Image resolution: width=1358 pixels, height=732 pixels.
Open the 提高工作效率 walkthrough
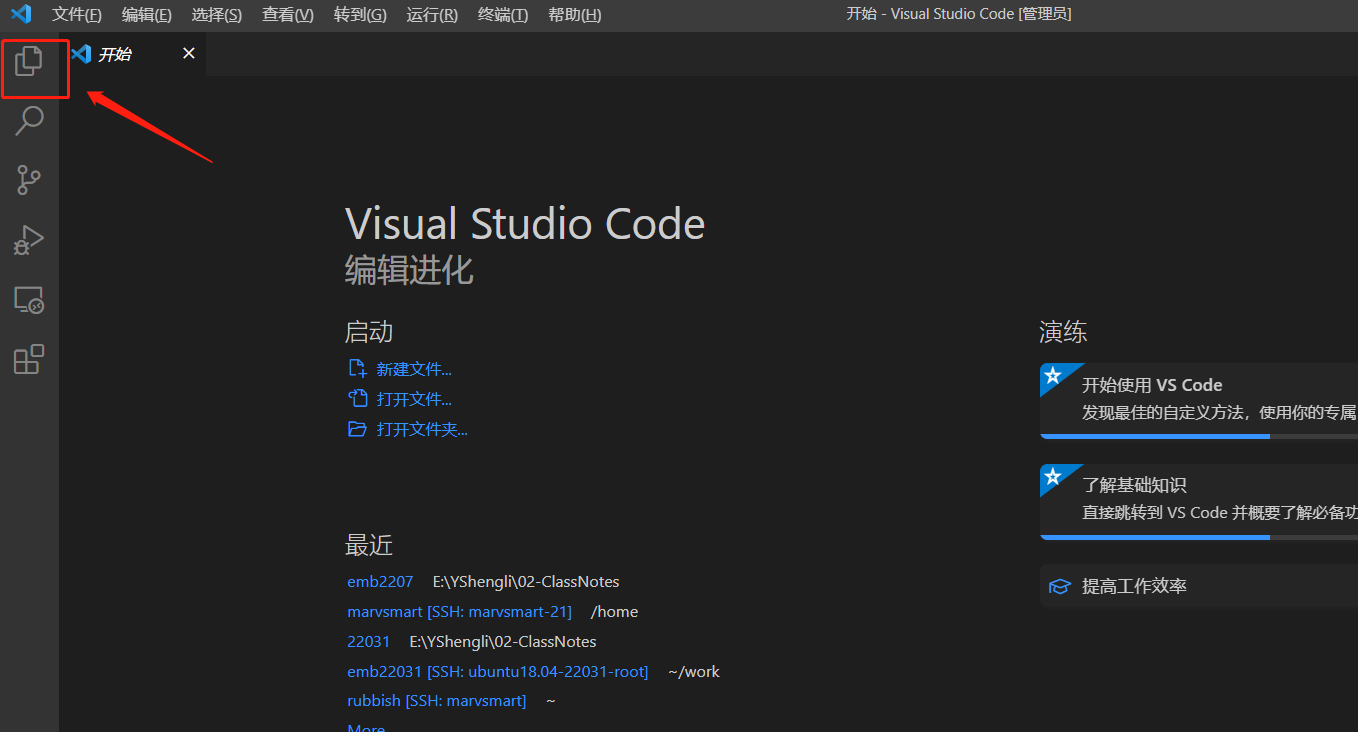point(1199,586)
